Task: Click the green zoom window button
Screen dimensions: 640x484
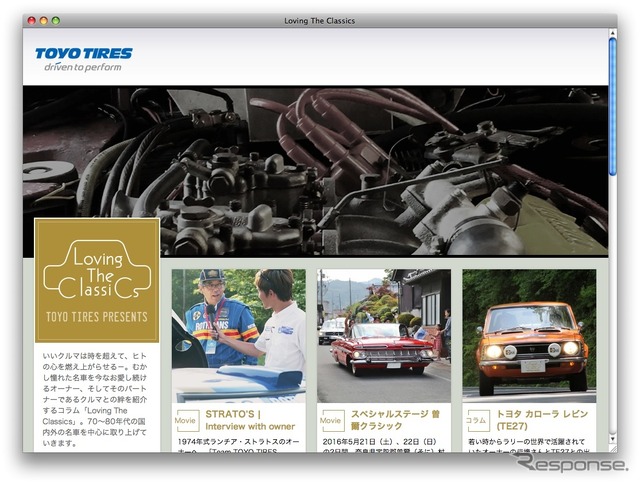Action: pos(56,20)
